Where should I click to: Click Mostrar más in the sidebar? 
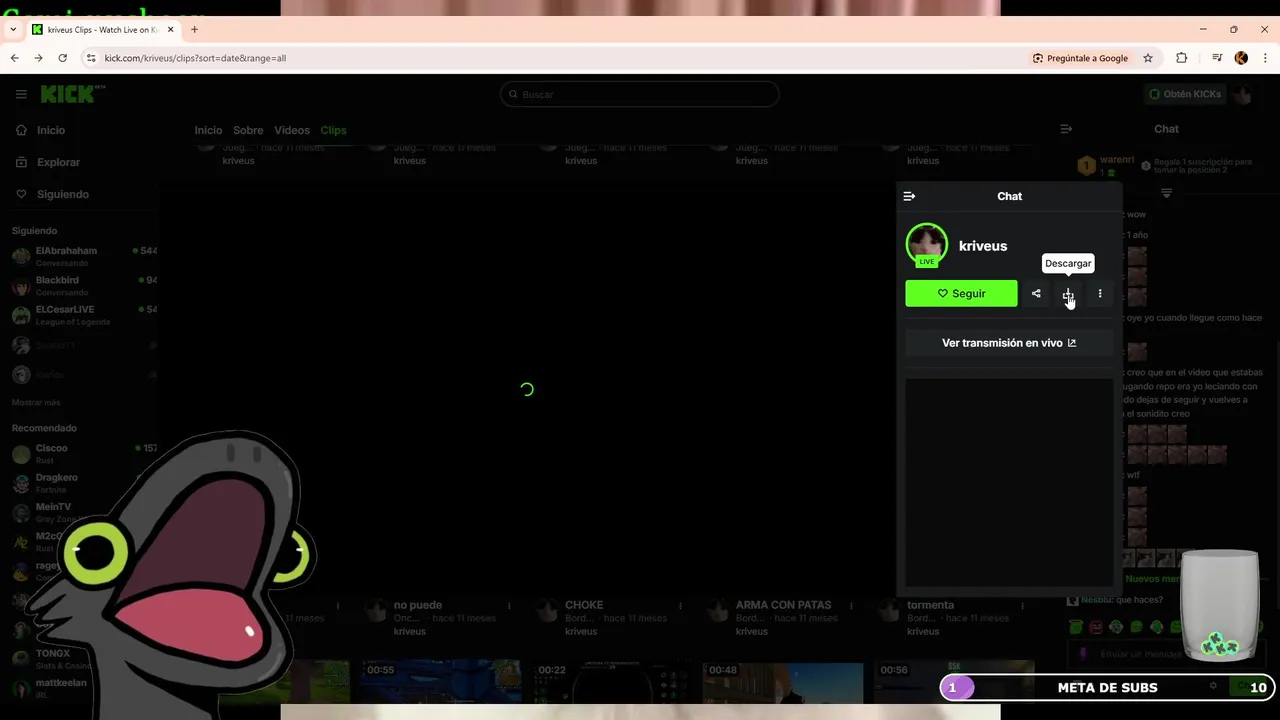[36, 402]
